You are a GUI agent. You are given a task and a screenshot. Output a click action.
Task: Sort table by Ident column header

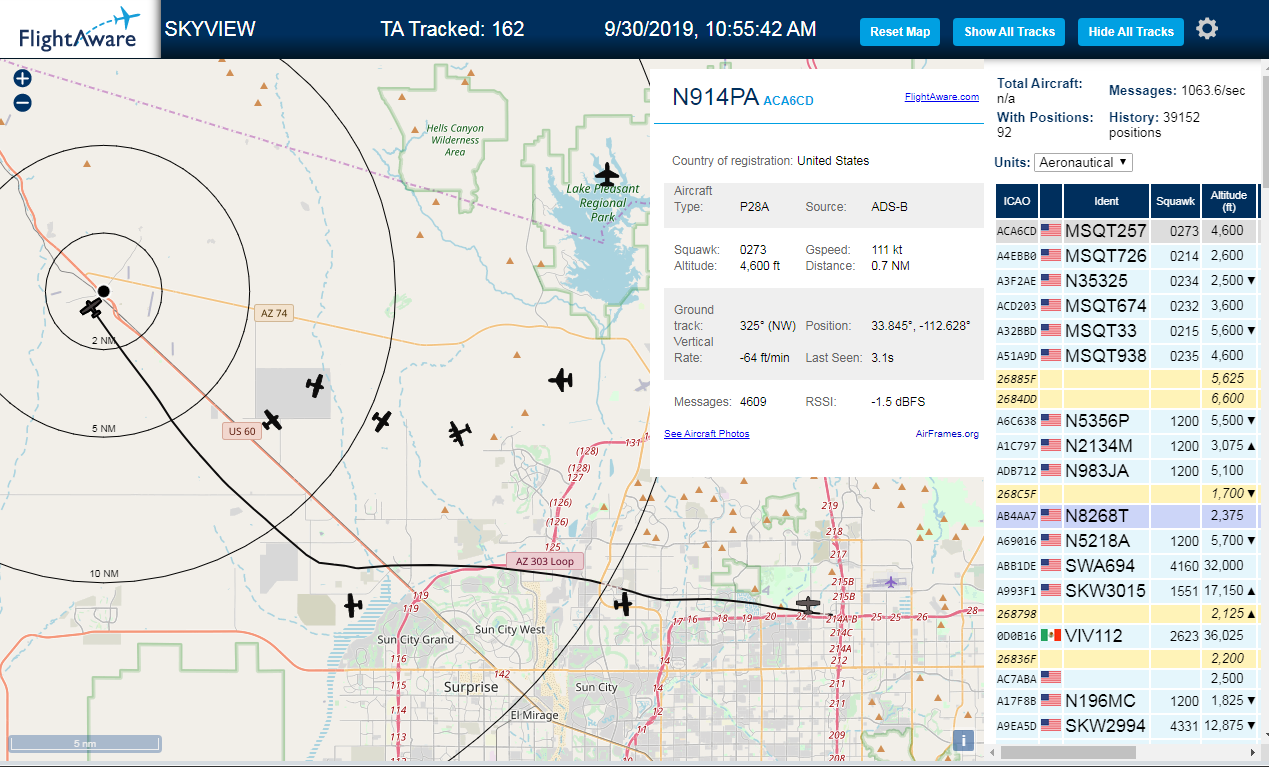pos(1106,201)
